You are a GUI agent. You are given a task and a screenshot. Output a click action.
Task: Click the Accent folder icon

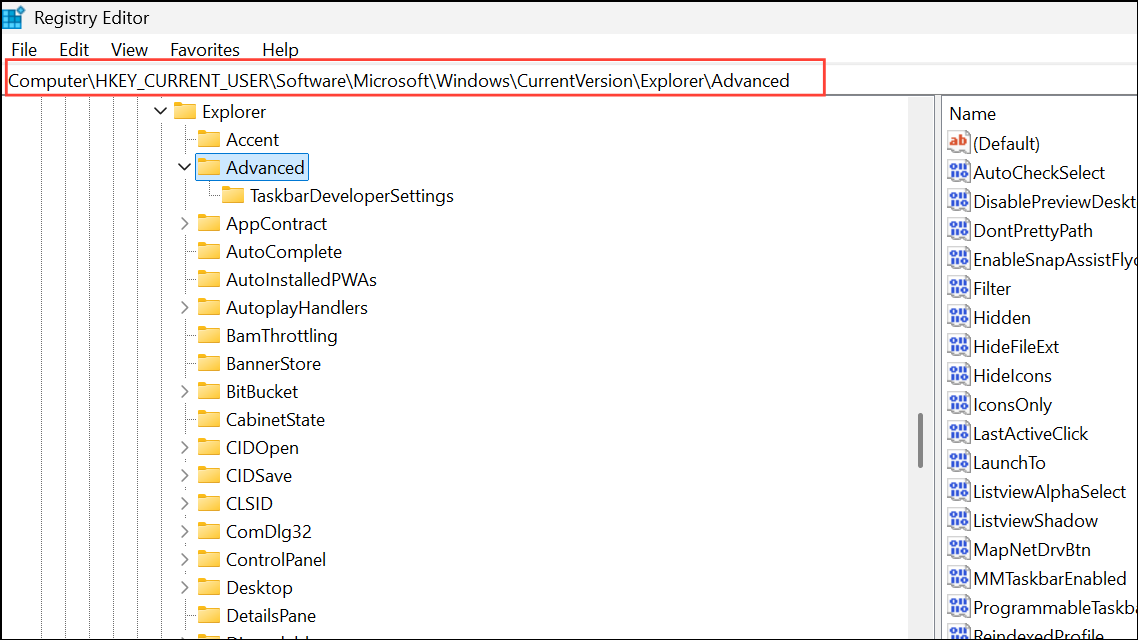(x=209, y=139)
